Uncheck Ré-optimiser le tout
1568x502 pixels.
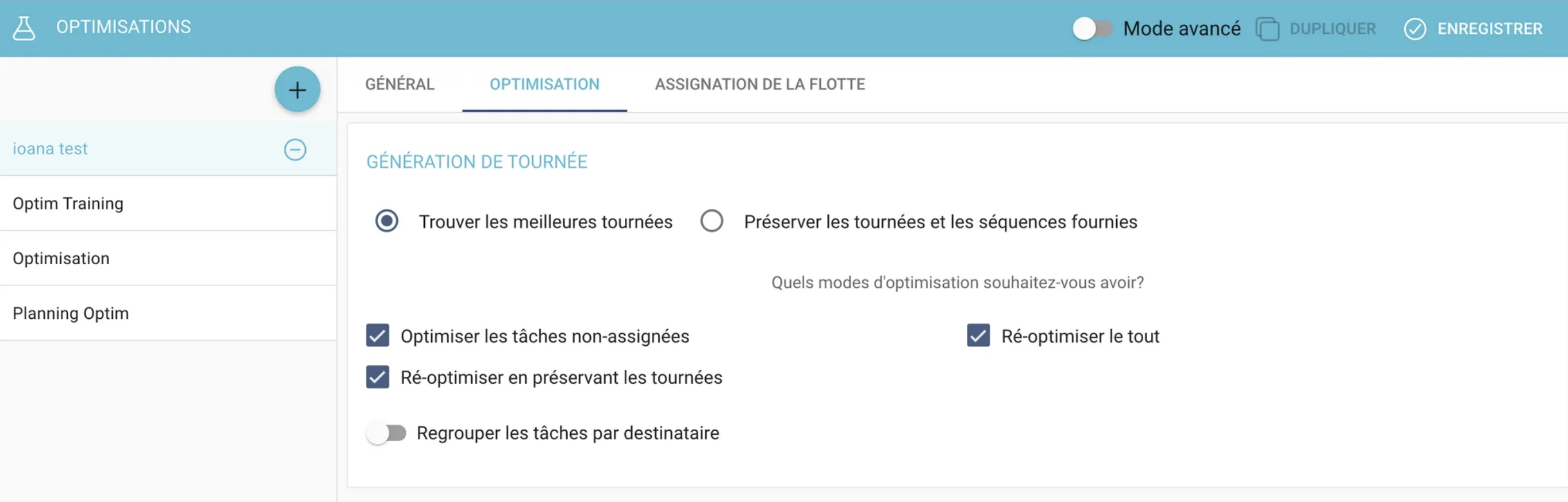pyautogui.click(x=978, y=335)
